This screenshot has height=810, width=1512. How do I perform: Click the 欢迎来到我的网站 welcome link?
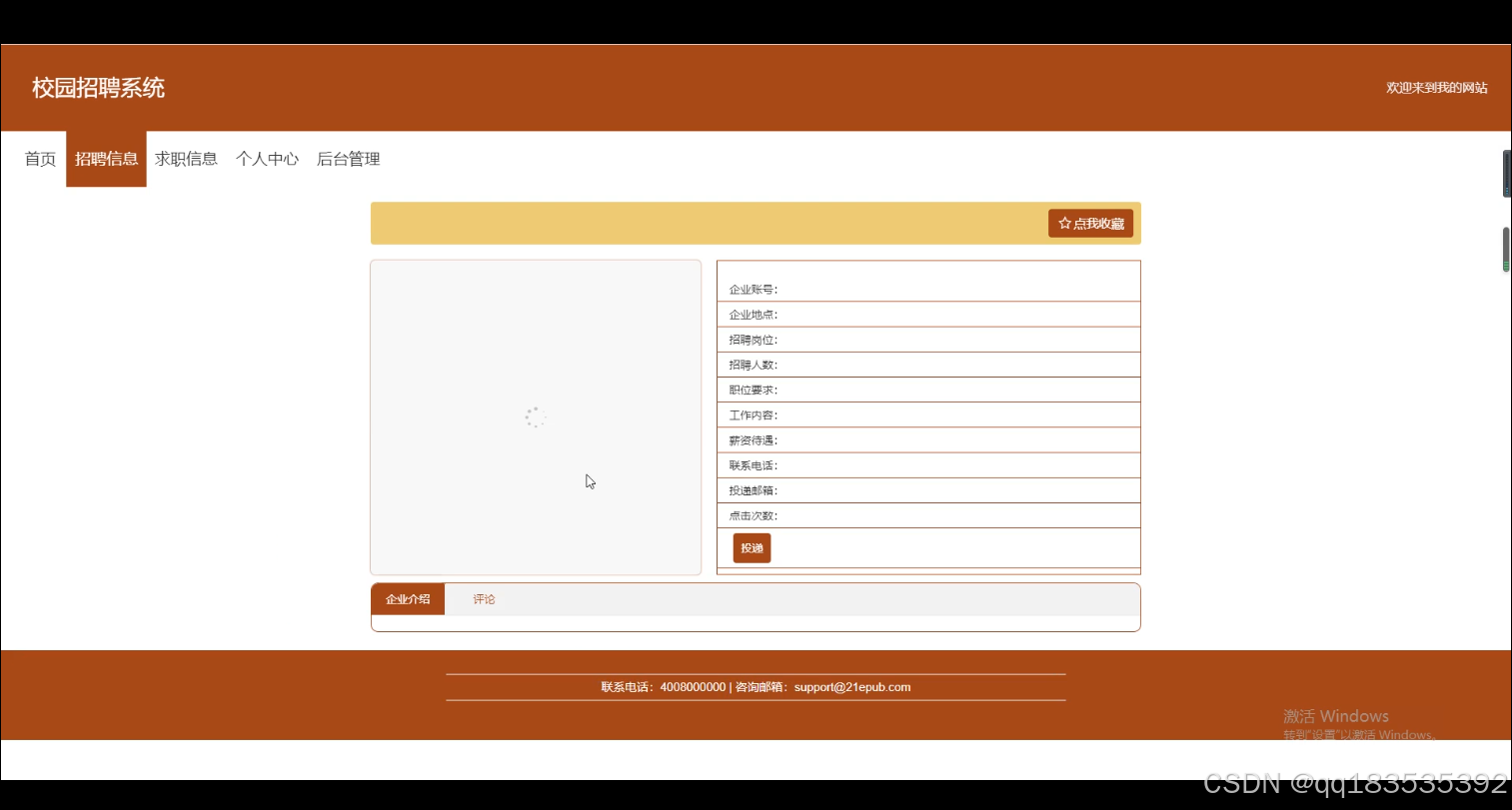1436,88
